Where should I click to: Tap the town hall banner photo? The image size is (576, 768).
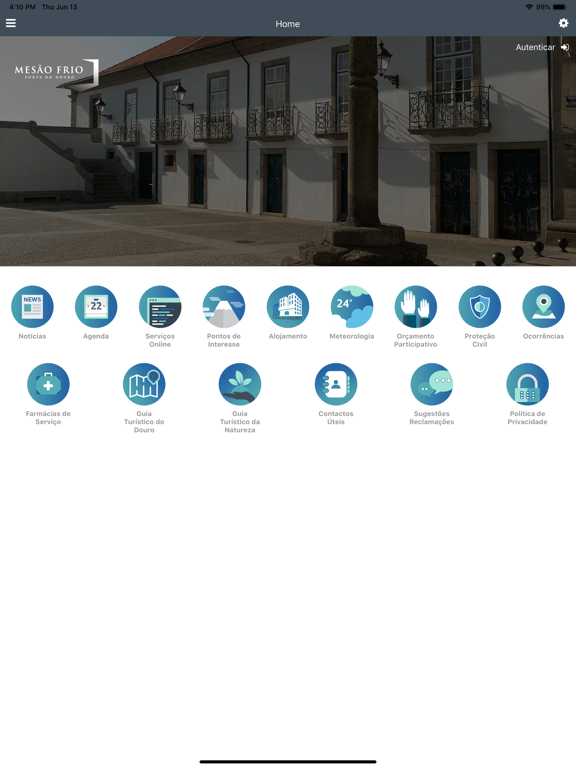(288, 151)
